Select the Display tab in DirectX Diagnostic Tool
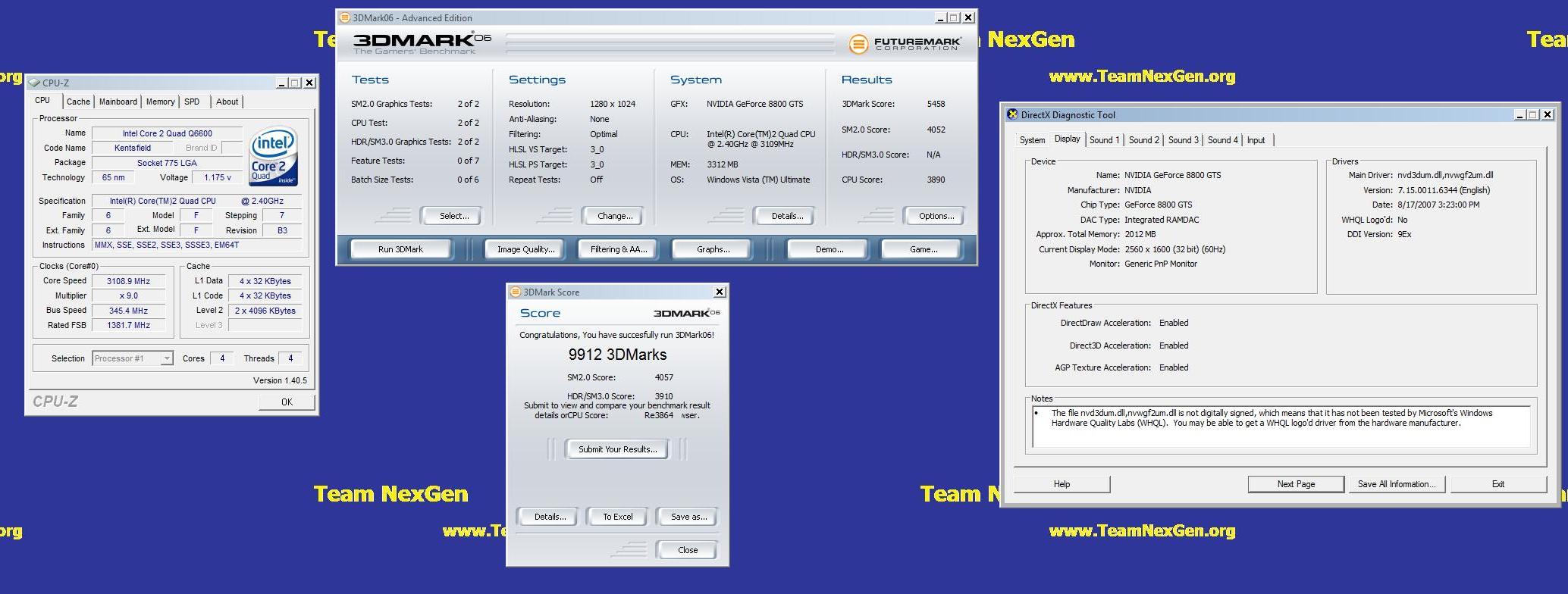This screenshot has height=594, width=1568. point(1067,139)
